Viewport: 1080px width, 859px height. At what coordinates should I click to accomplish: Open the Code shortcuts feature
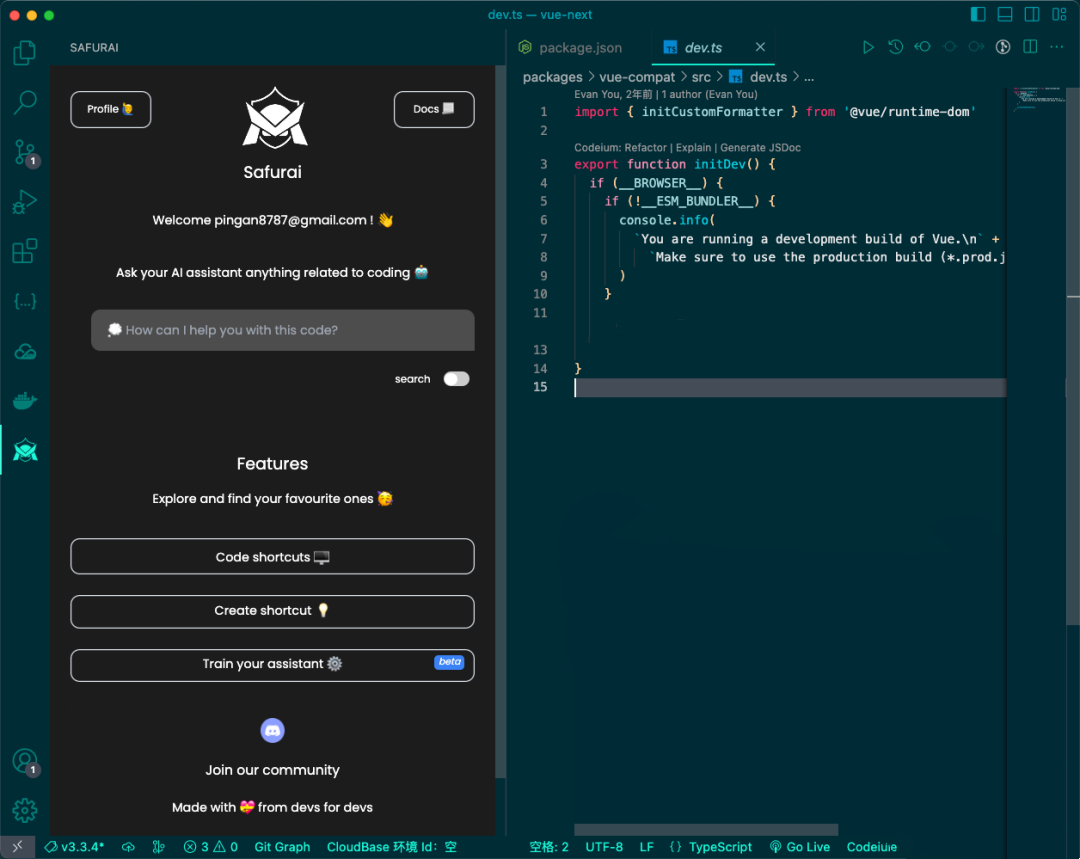(272, 557)
